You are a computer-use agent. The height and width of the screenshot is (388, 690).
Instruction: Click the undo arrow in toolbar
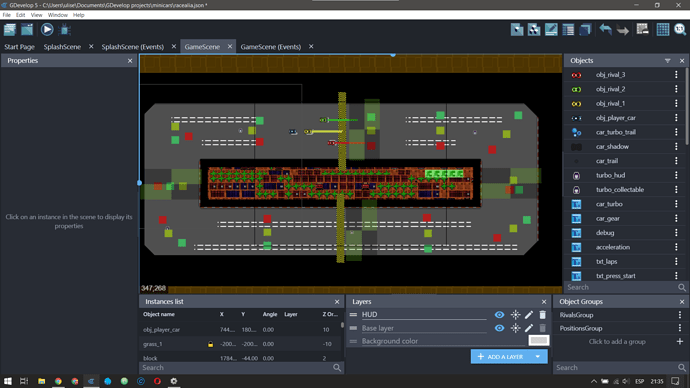pyautogui.click(x=606, y=29)
